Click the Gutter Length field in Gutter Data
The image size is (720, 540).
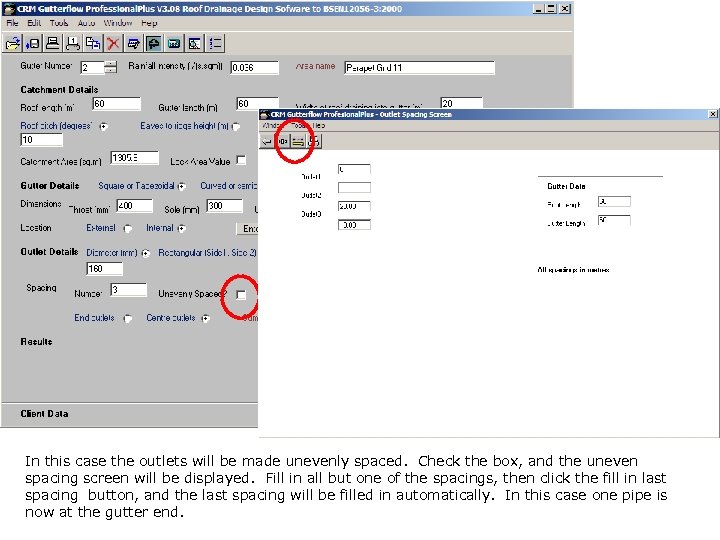614,220
